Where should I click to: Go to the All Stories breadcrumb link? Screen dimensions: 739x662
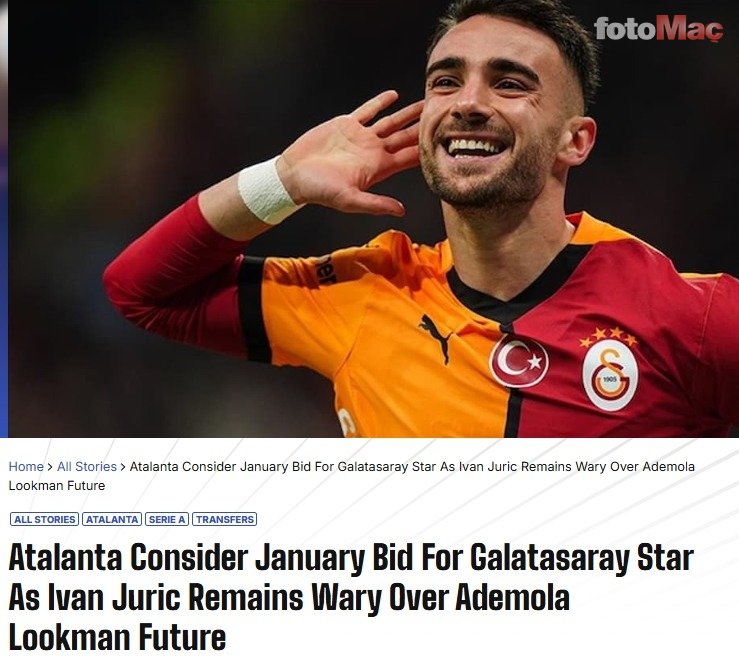[87, 466]
